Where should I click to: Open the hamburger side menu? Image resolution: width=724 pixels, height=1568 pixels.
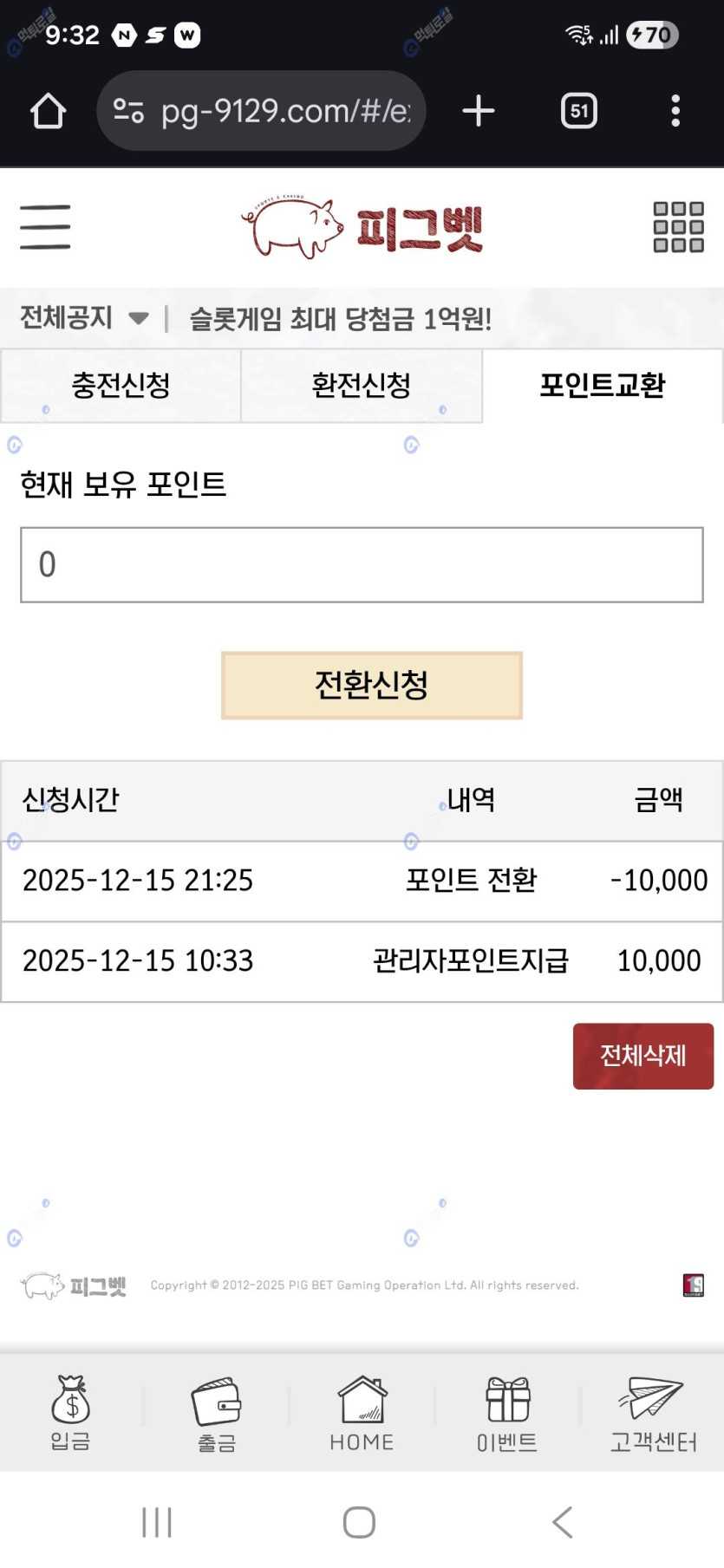pyautogui.click(x=45, y=227)
